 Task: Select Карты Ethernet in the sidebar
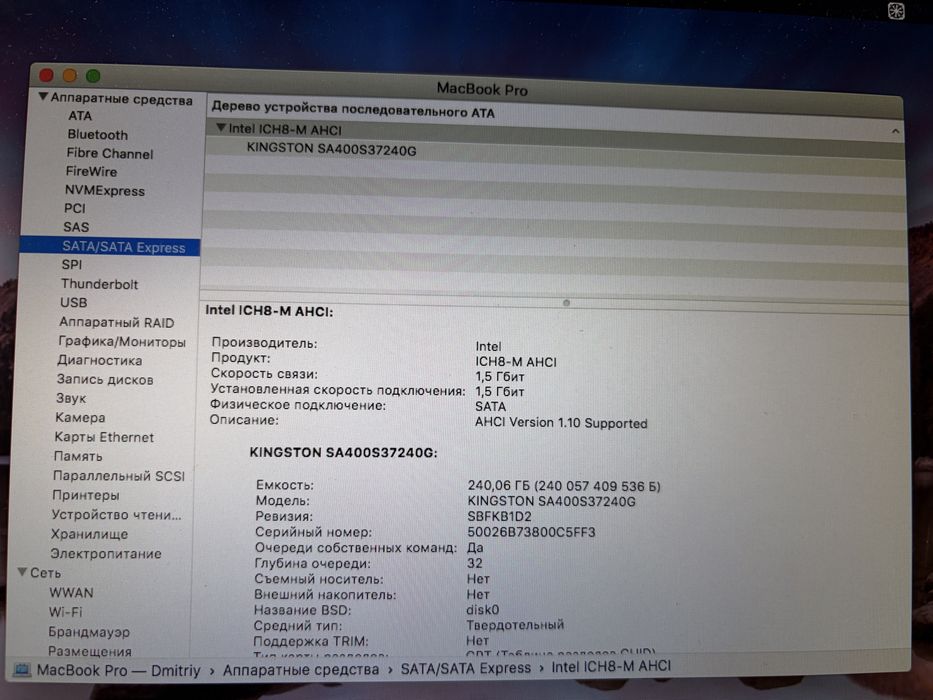coord(104,437)
